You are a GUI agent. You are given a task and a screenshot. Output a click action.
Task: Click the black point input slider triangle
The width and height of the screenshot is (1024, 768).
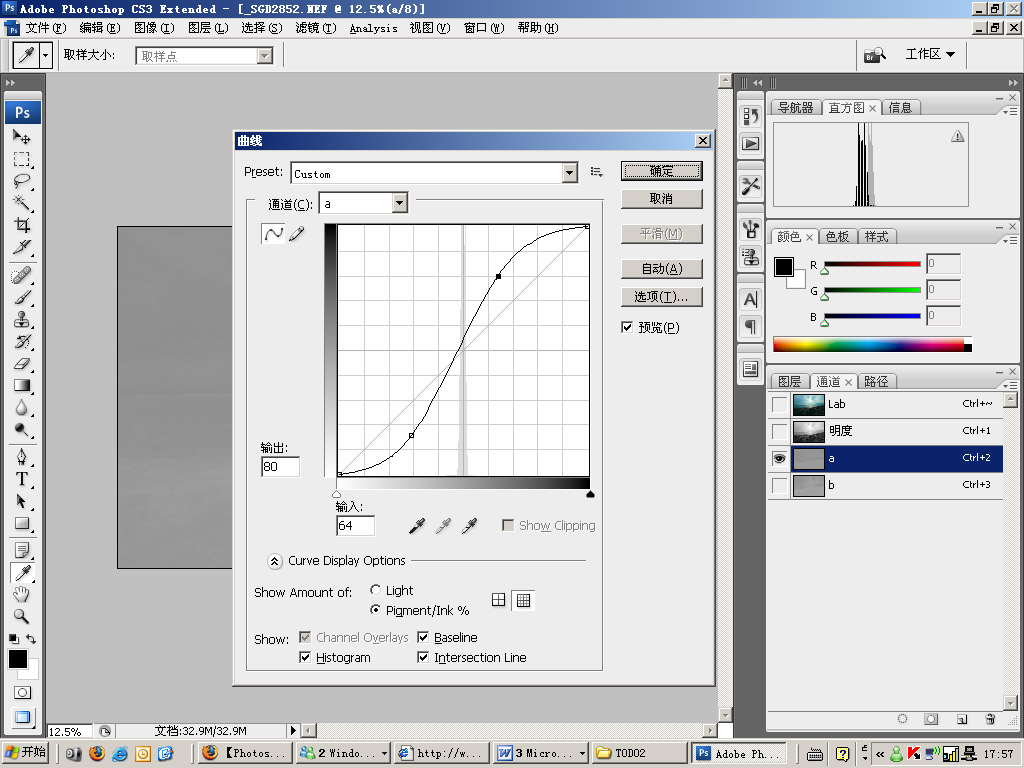click(590, 495)
